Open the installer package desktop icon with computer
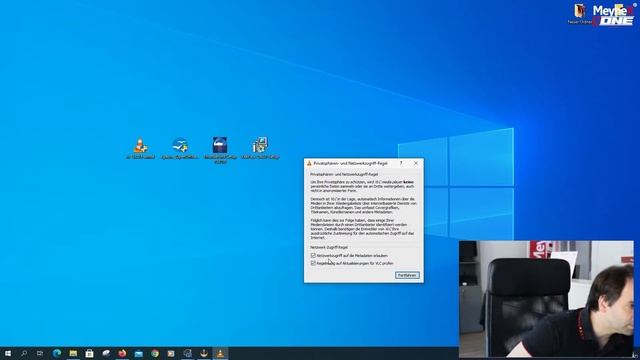Screen dimensions: 640x360 pyautogui.click(x=260, y=145)
